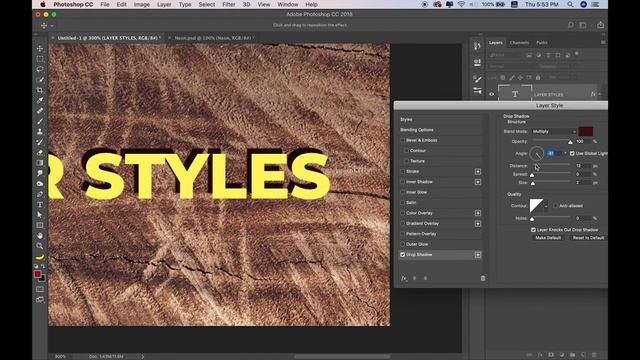Open Photoshop search magnifier in options bar
Screen dimensions: 640x360
pos(570,25)
